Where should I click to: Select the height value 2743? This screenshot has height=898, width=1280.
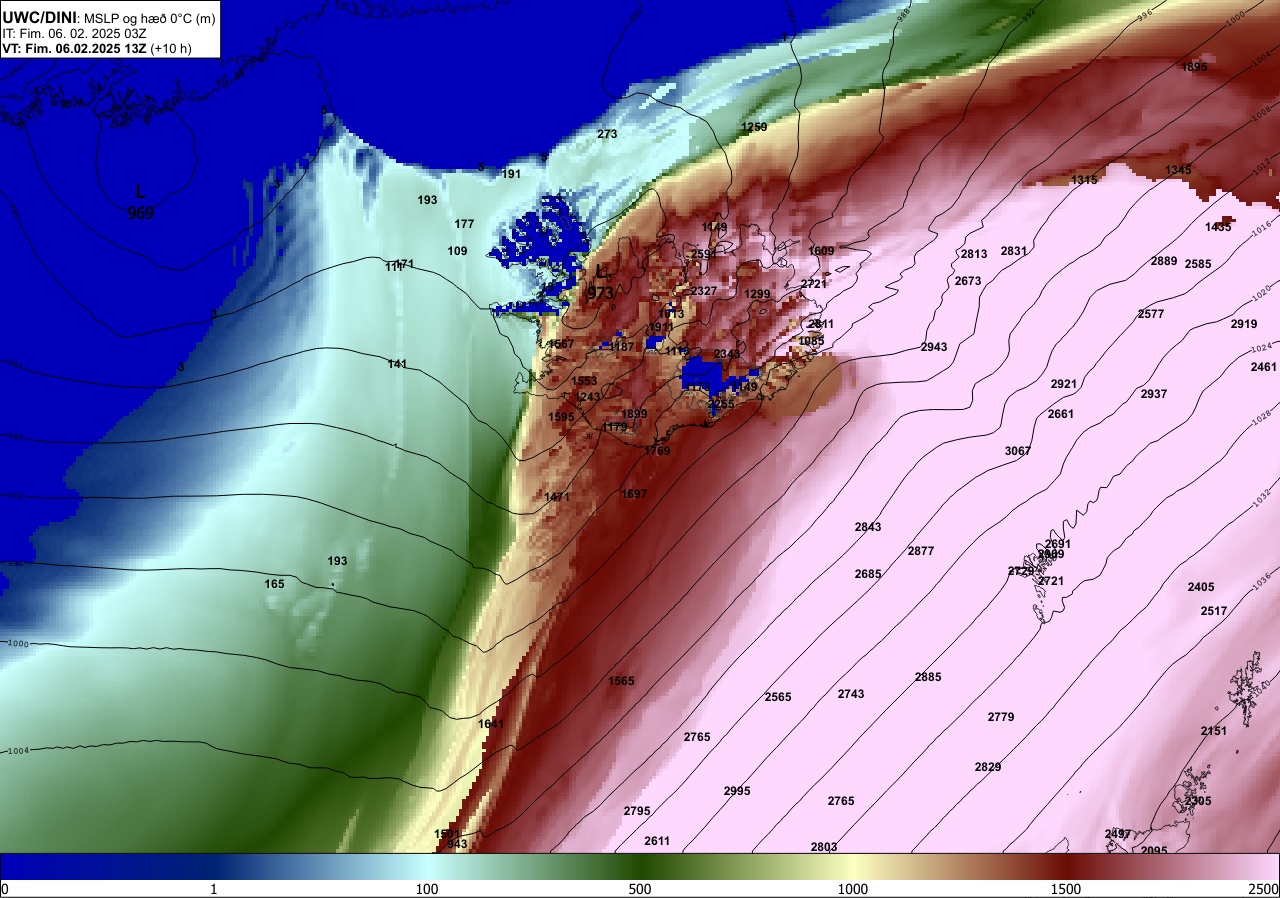pos(851,694)
